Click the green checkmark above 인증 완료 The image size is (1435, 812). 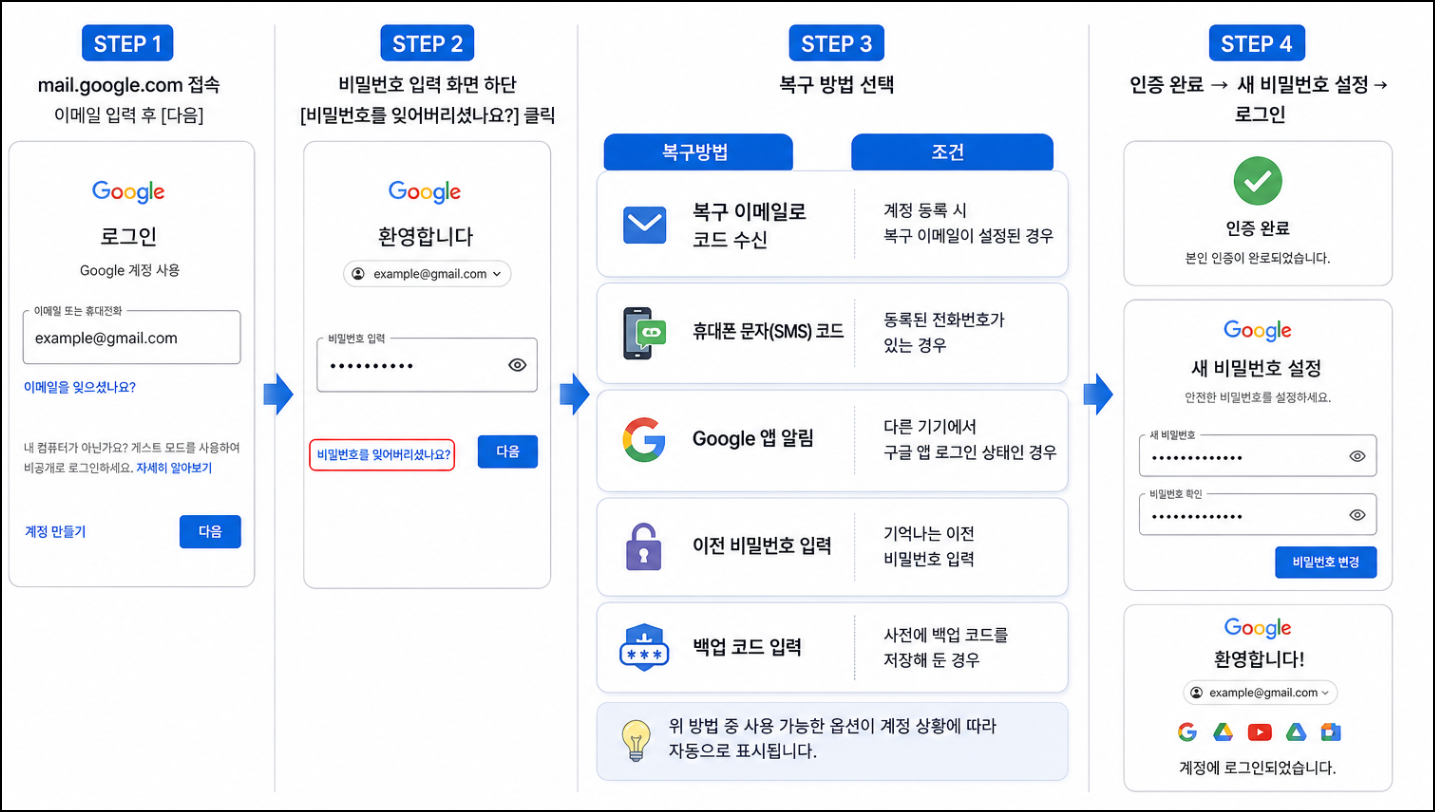click(1257, 180)
